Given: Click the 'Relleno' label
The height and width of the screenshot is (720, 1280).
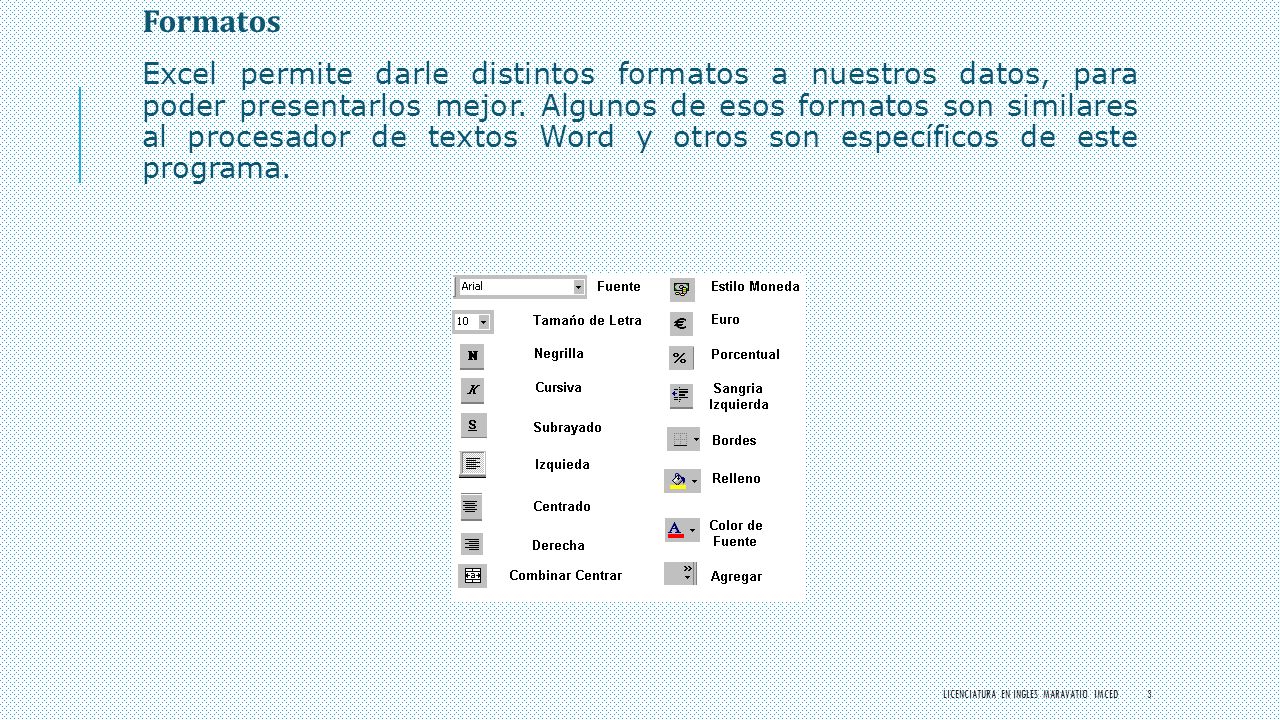Looking at the screenshot, I should 736,478.
